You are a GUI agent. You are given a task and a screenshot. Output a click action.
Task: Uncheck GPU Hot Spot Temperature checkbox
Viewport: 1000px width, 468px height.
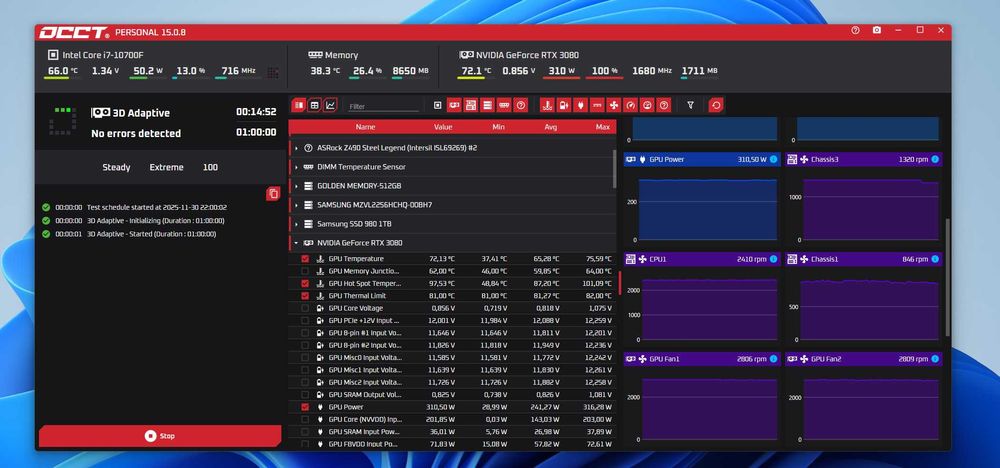tap(305, 283)
